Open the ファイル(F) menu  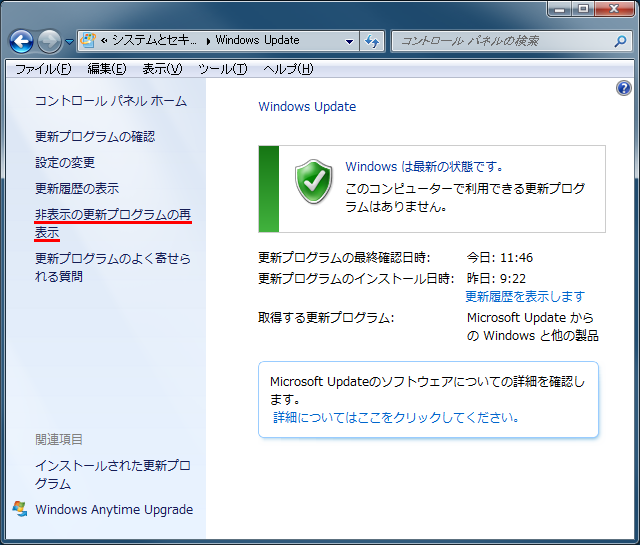[42, 69]
